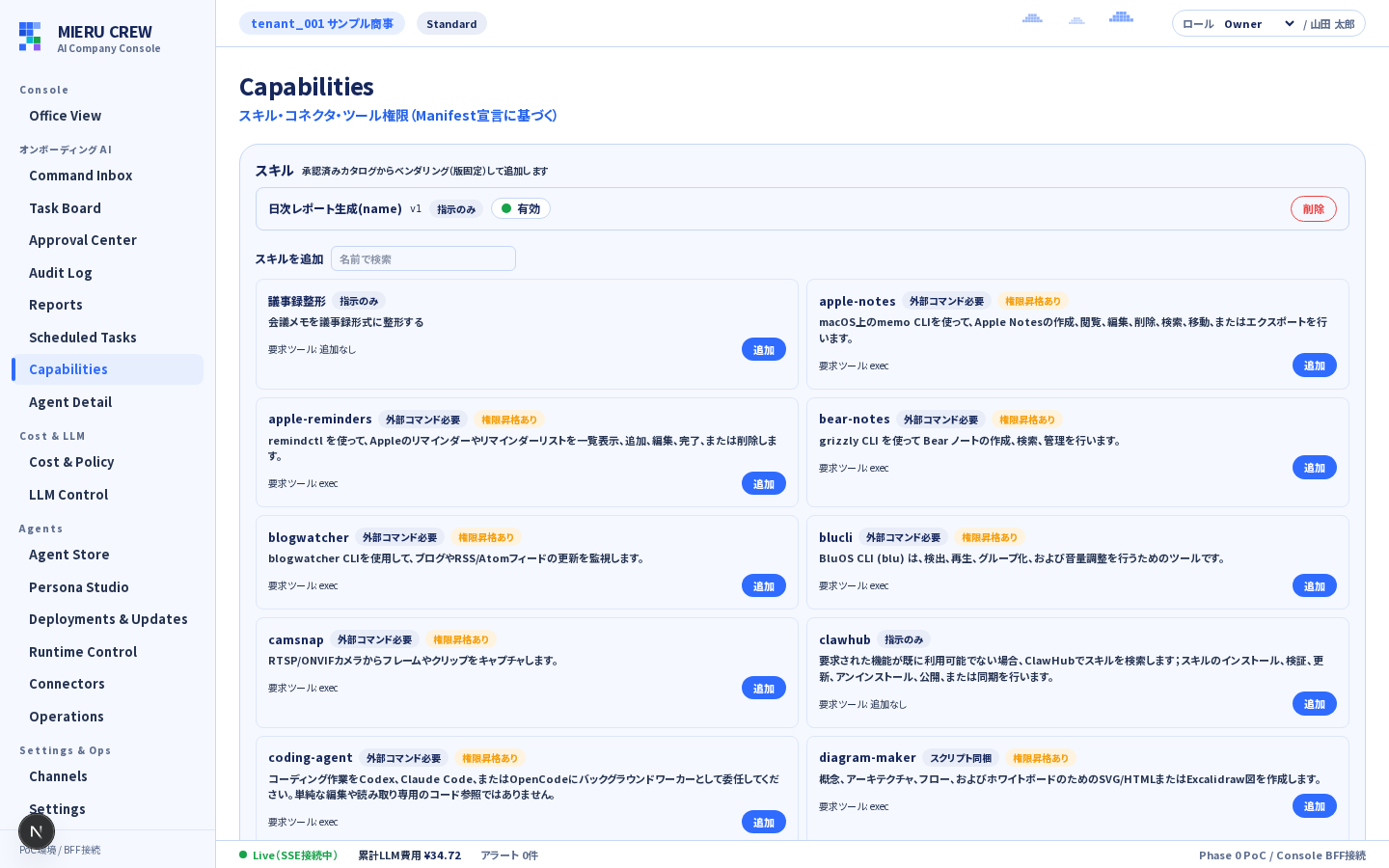Click 権限昇格あり badge on apple-notes
The height and width of the screenshot is (868, 1389).
tap(1033, 301)
